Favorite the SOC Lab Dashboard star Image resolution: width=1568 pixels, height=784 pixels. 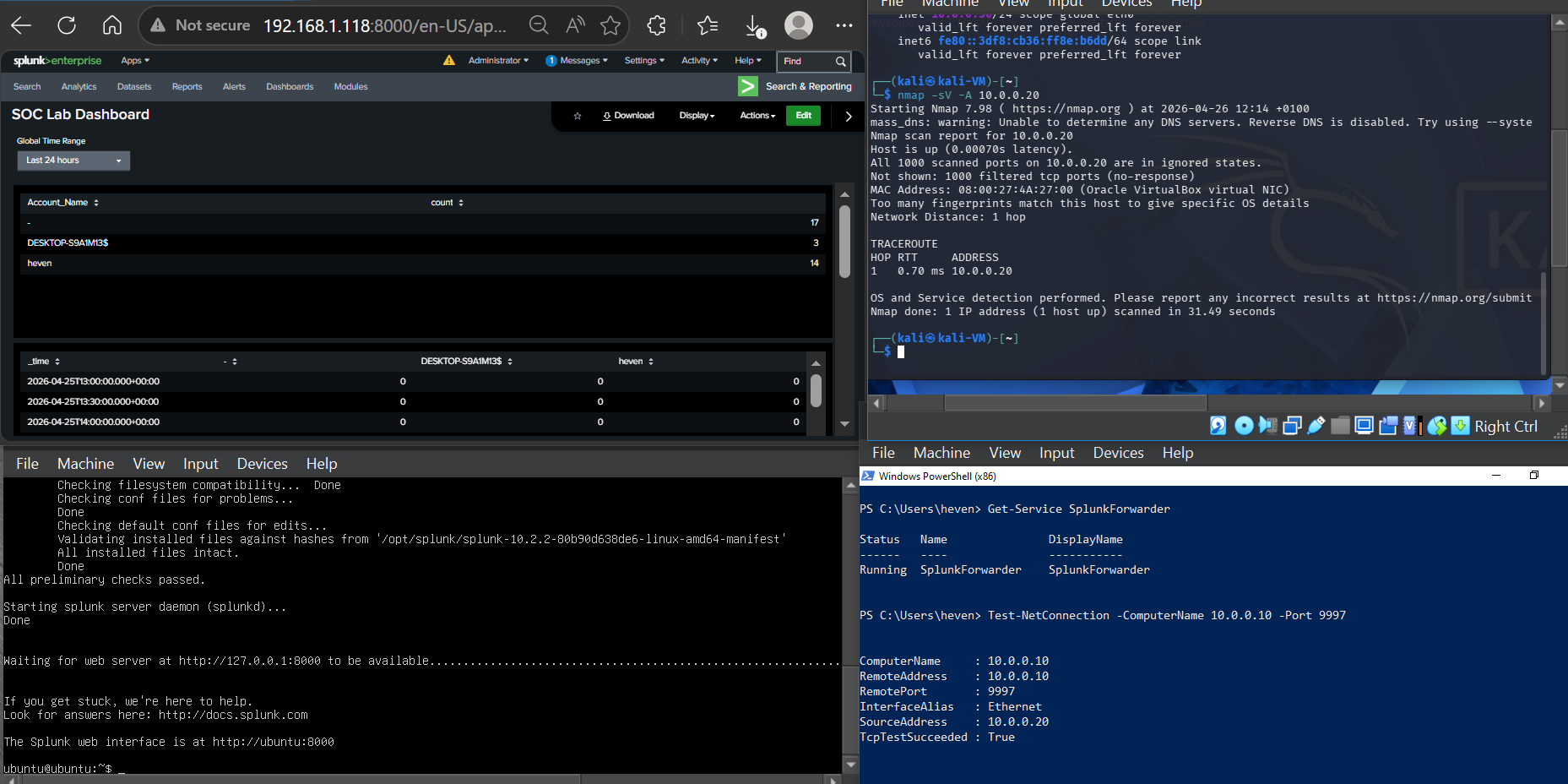click(x=578, y=116)
